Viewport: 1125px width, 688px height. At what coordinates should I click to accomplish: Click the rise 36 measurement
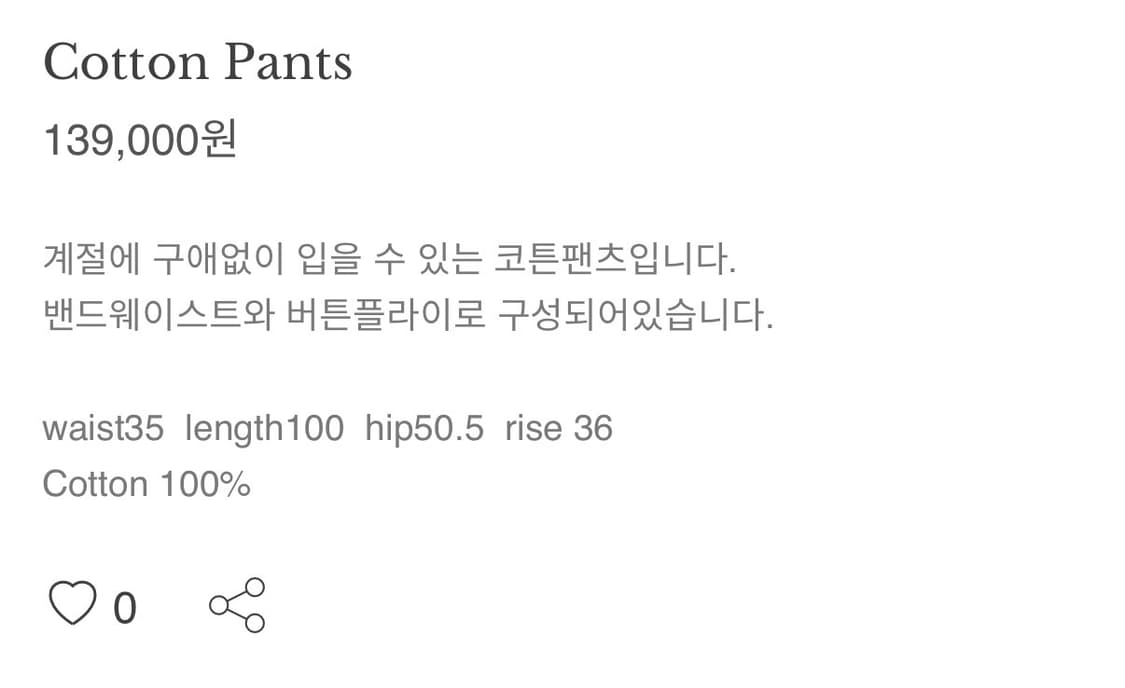click(559, 429)
